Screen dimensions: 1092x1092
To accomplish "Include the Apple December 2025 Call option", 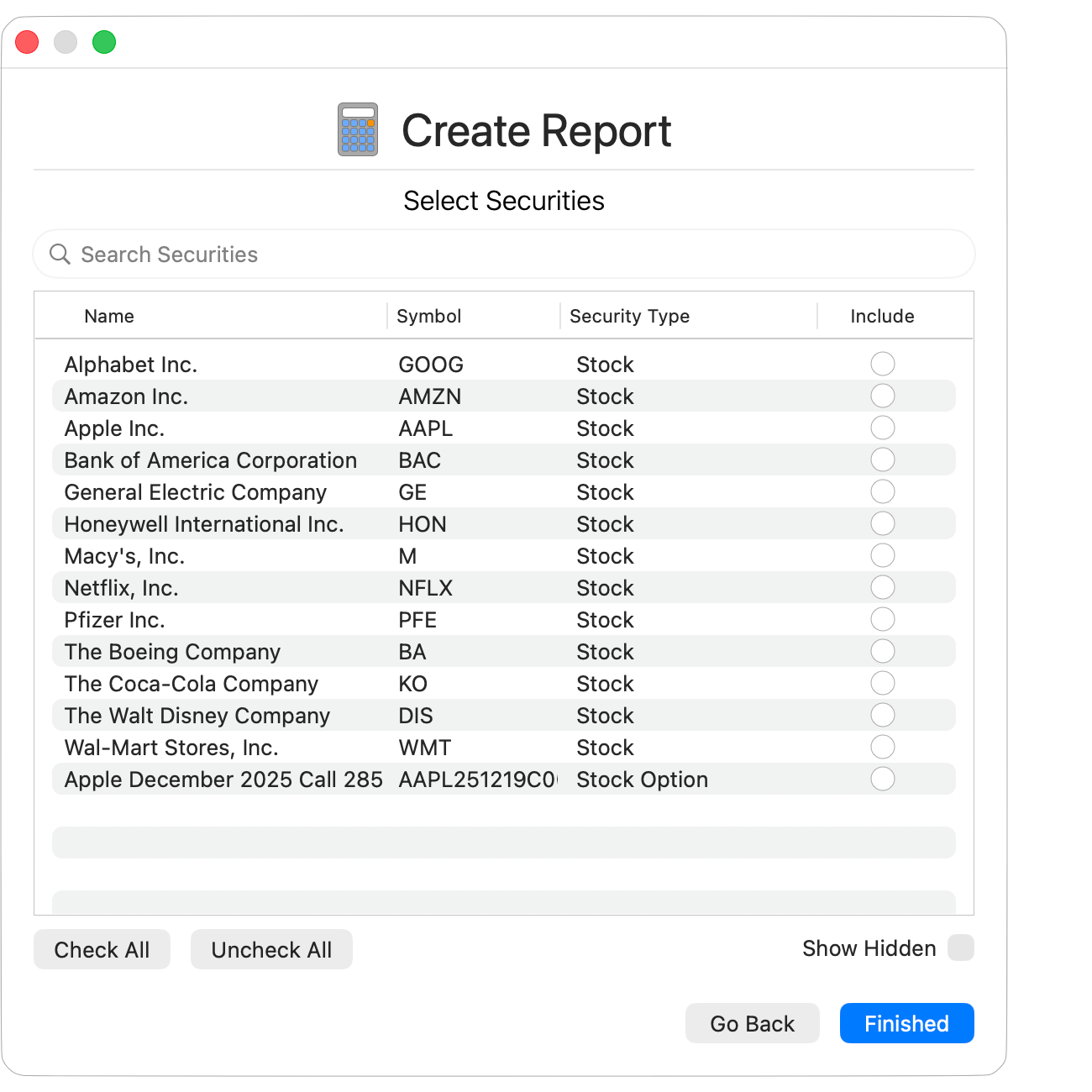I will point(882,779).
